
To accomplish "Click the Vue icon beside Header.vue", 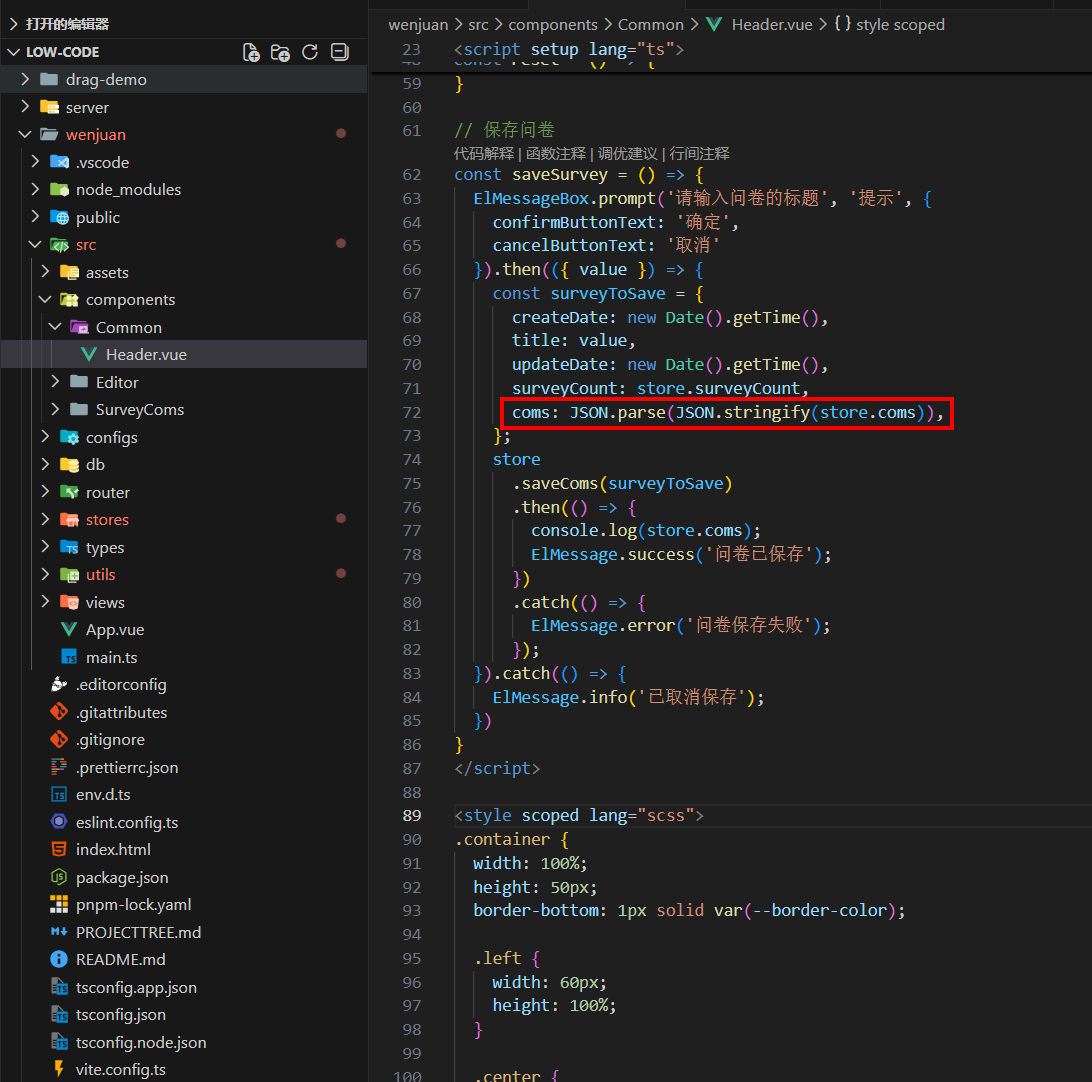I will (x=89, y=354).
